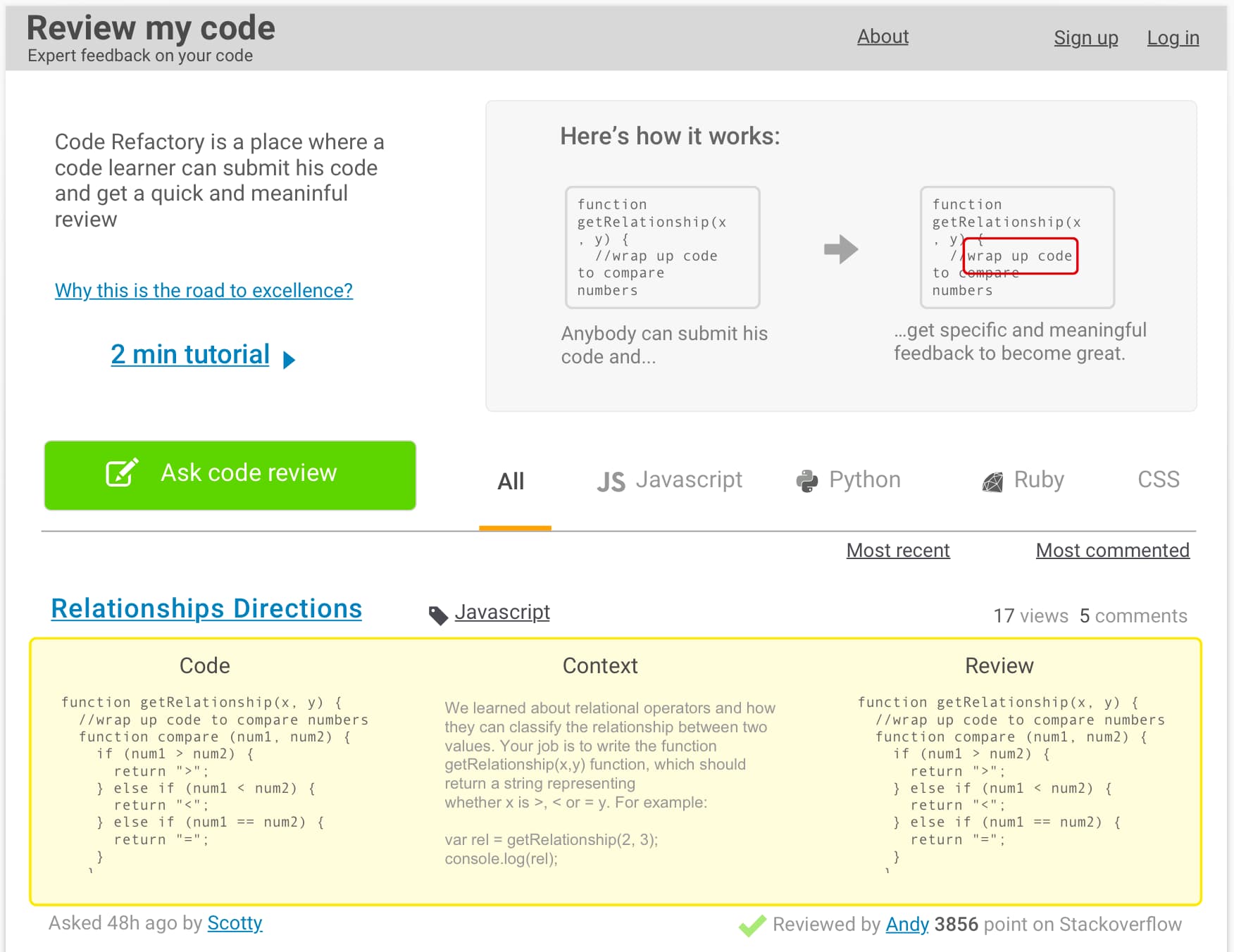Click the pencil edit icon on Ask code review
Screen dimensions: 1234x952
coord(122,472)
